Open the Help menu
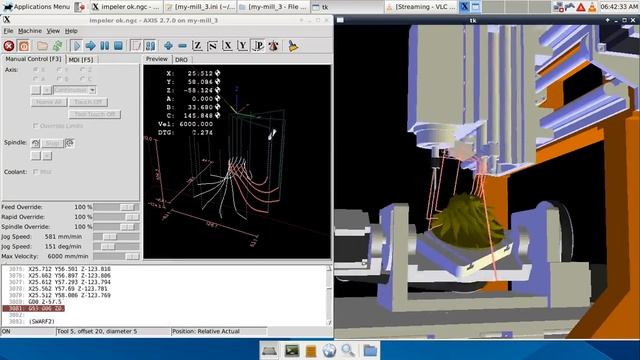640x360 pixels. pos(71,31)
